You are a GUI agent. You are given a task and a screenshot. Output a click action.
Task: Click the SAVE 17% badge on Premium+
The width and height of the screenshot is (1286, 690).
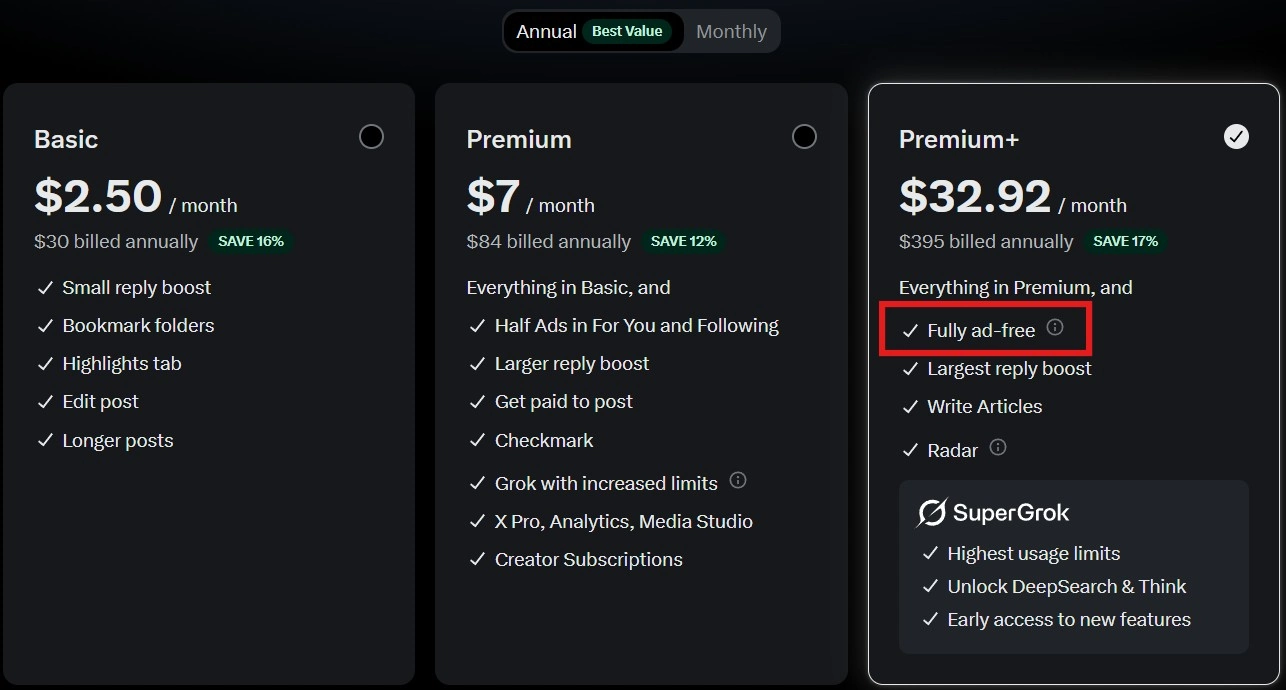pyautogui.click(x=1126, y=241)
